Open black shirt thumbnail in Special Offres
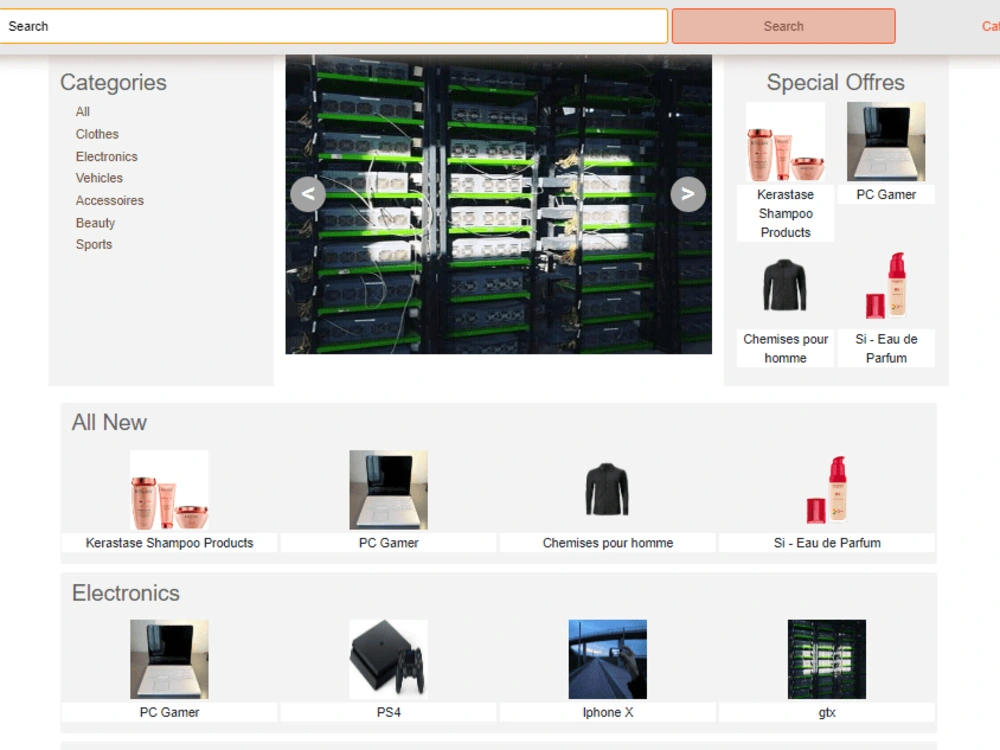 pos(785,286)
